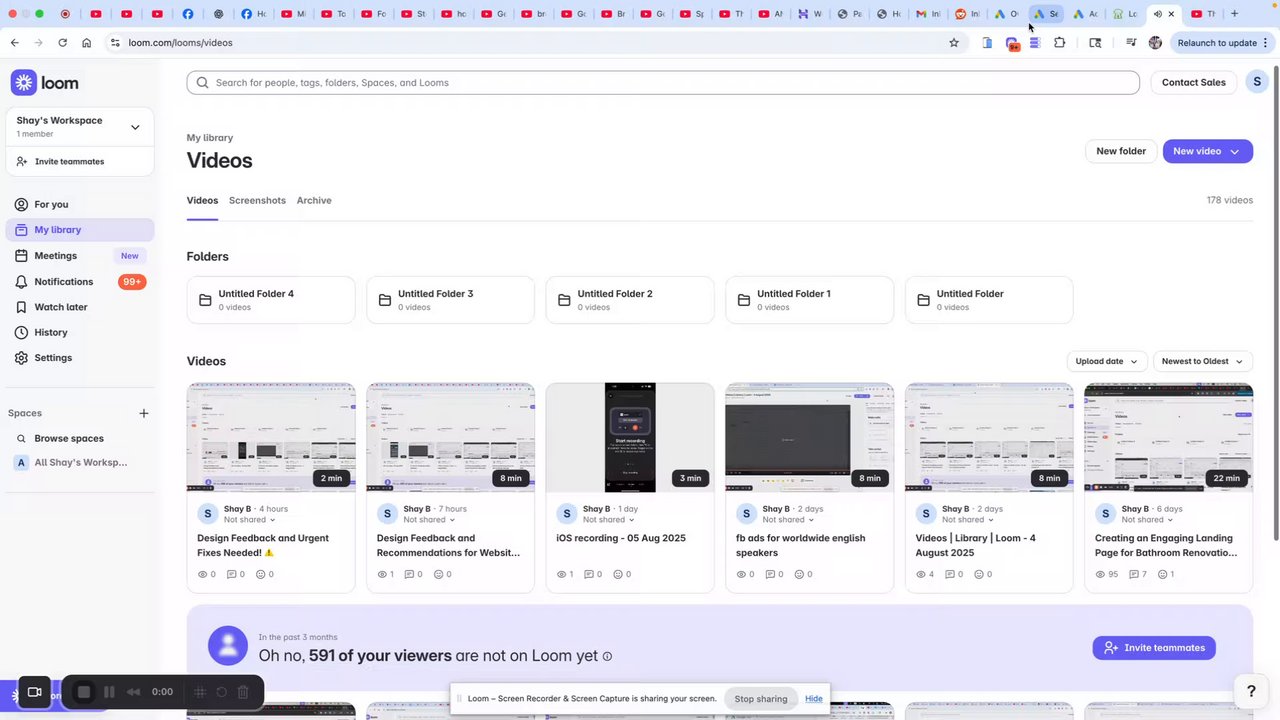Open the Upload date sort dropdown

point(1106,361)
